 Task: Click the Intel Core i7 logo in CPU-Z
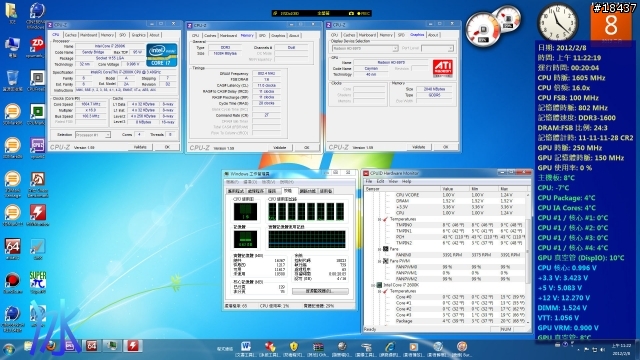[x=162, y=55]
